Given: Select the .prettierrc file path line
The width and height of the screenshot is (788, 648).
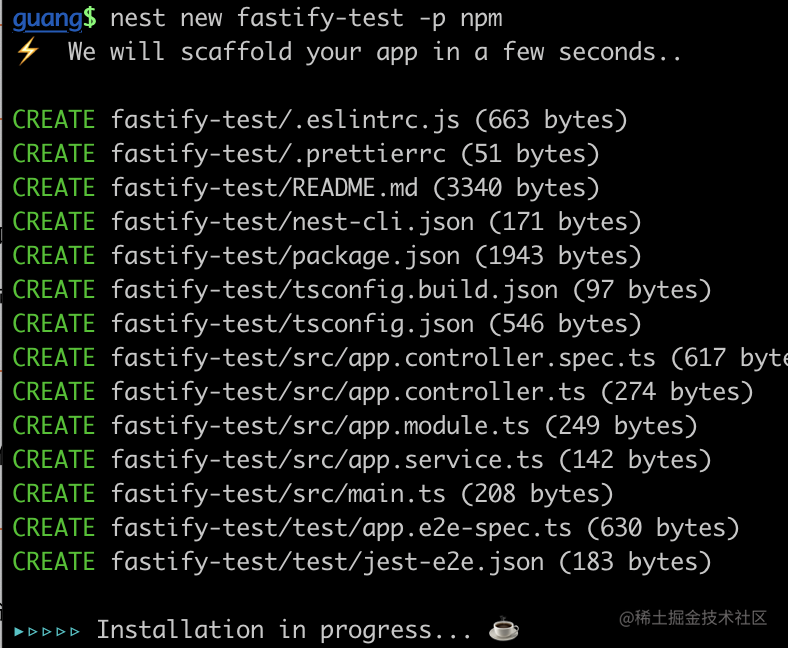Looking at the screenshot, I should 306,154.
